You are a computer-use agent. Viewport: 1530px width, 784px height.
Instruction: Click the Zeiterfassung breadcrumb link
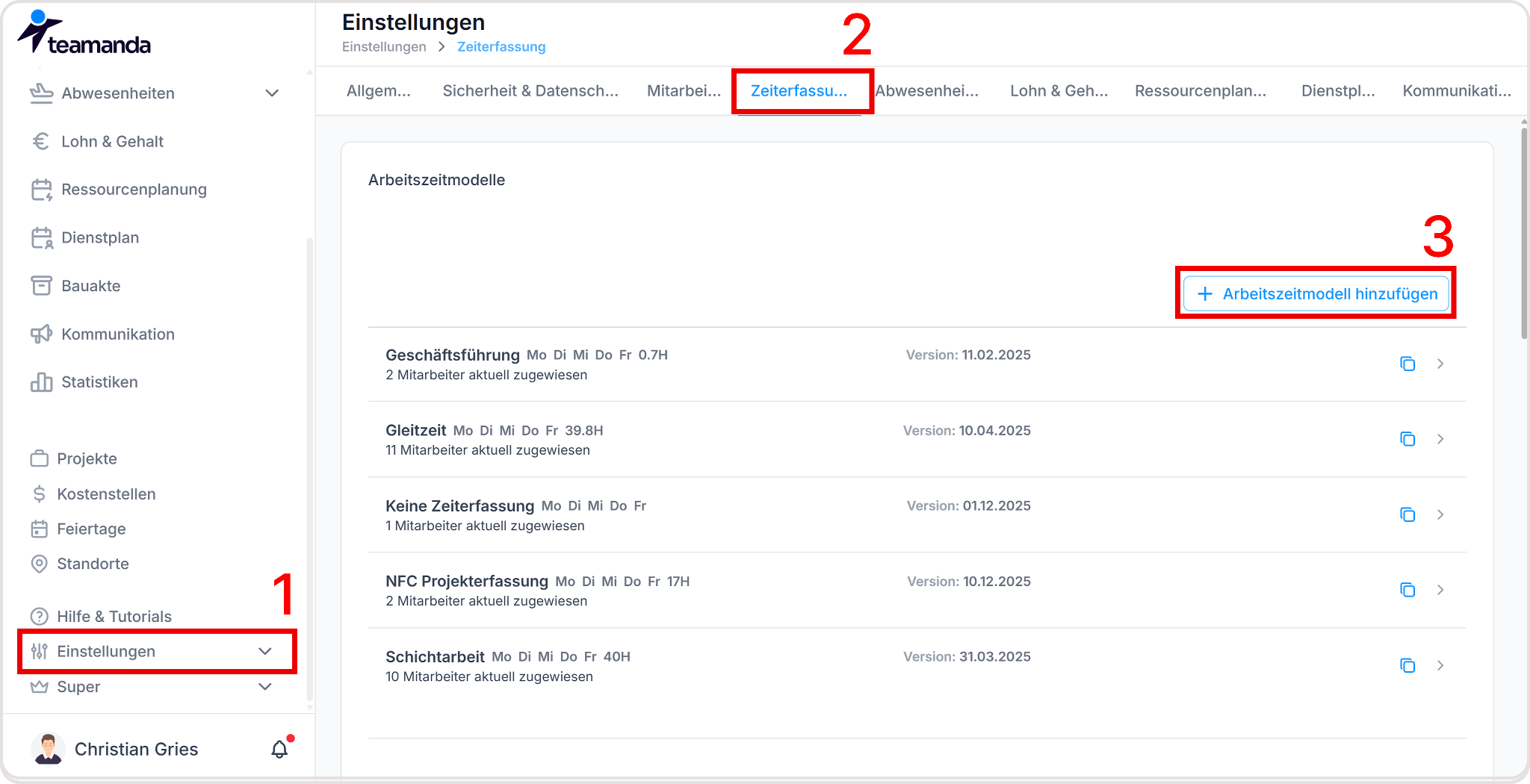(x=501, y=47)
